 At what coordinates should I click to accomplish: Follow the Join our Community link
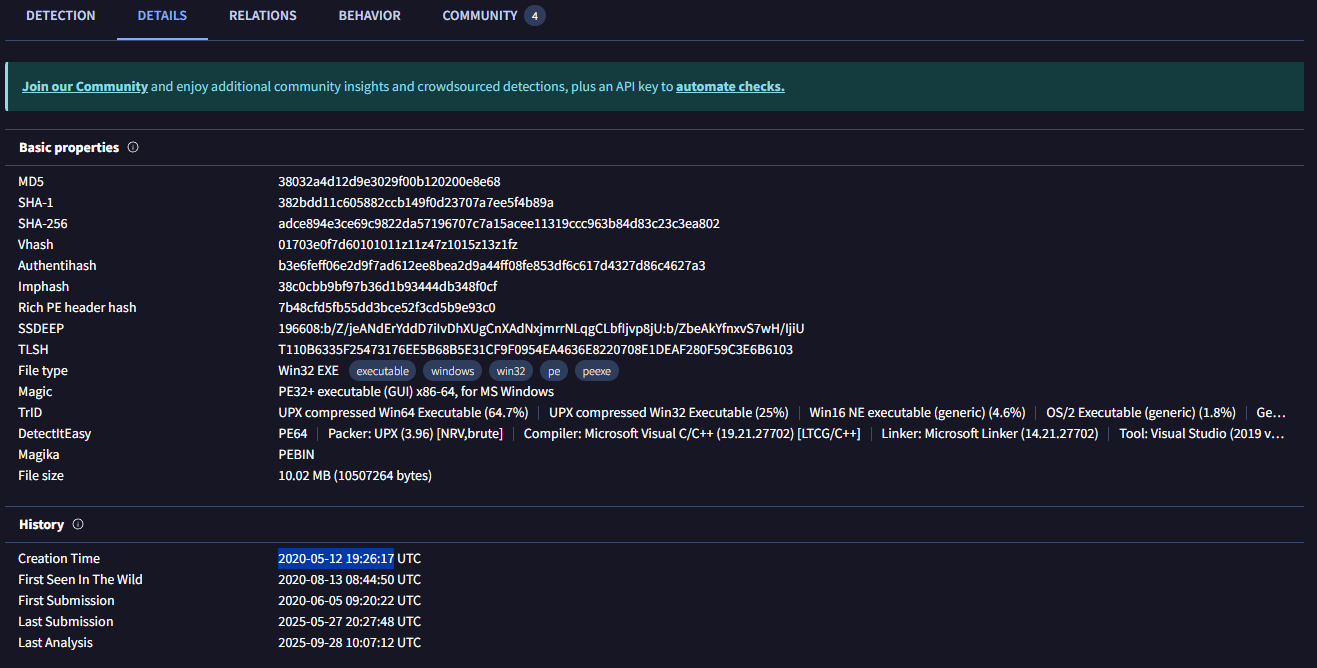pos(85,86)
